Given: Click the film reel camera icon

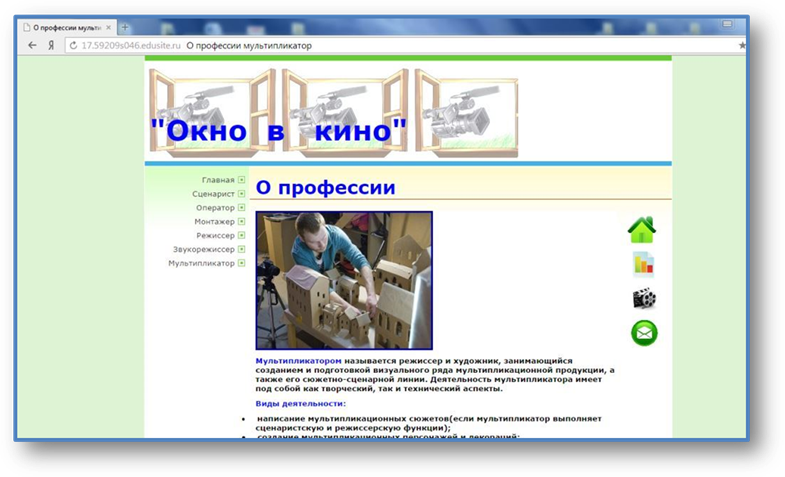Looking at the screenshot, I should coord(644,299).
